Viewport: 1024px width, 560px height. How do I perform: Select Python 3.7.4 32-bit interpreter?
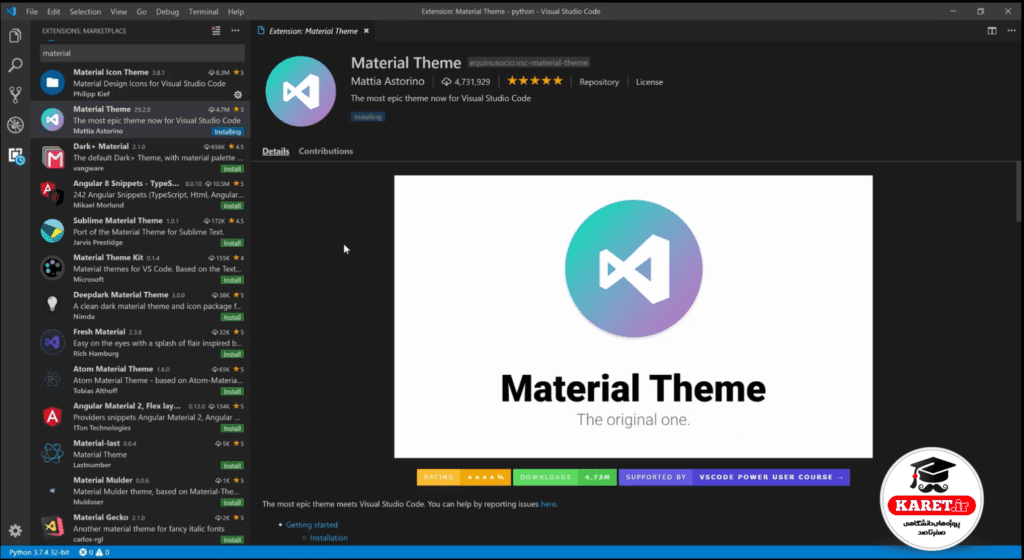coord(39,552)
